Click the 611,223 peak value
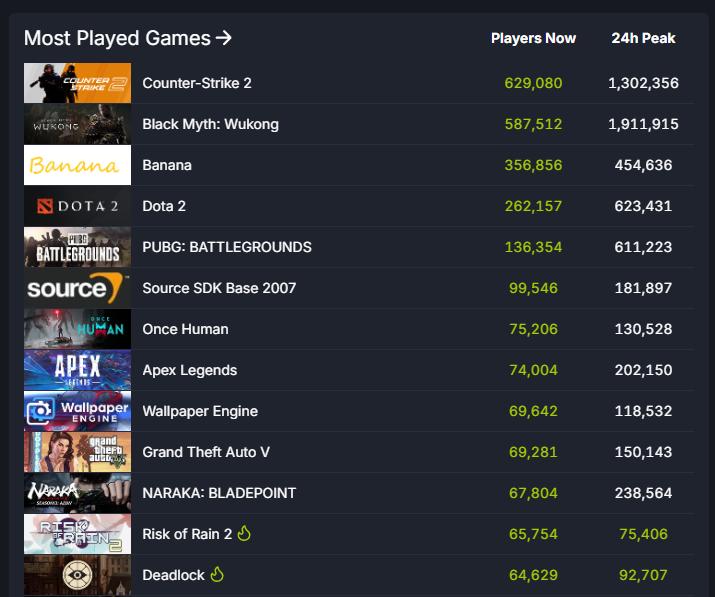Viewport: 715px width, 597px height. pos(643,247)
